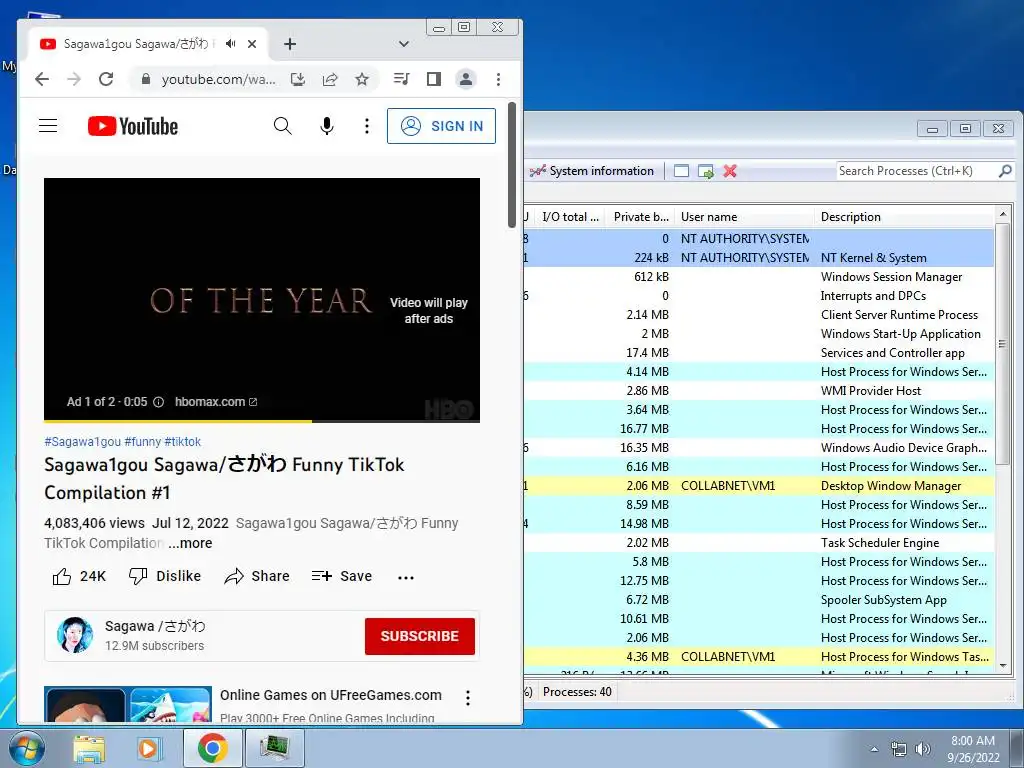Click the share page icon in address bar
The image size is (1024, 768).
[330, 79]
